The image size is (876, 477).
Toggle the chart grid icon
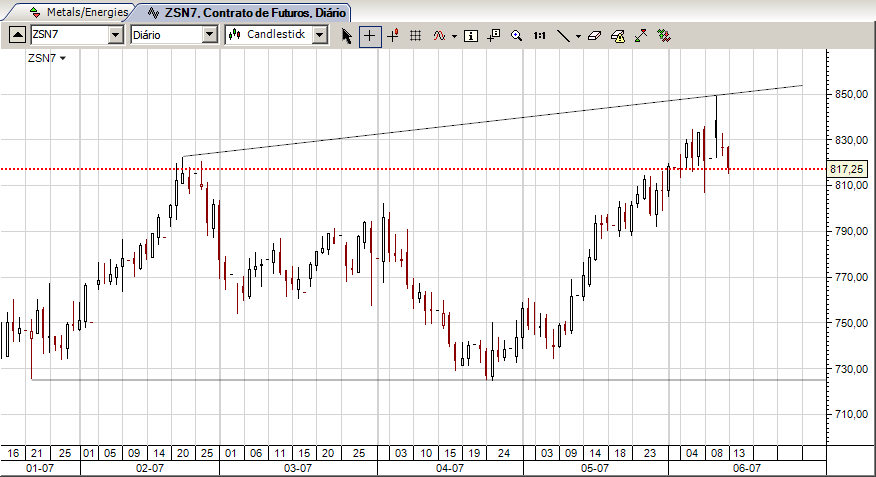tap(415, 36)
